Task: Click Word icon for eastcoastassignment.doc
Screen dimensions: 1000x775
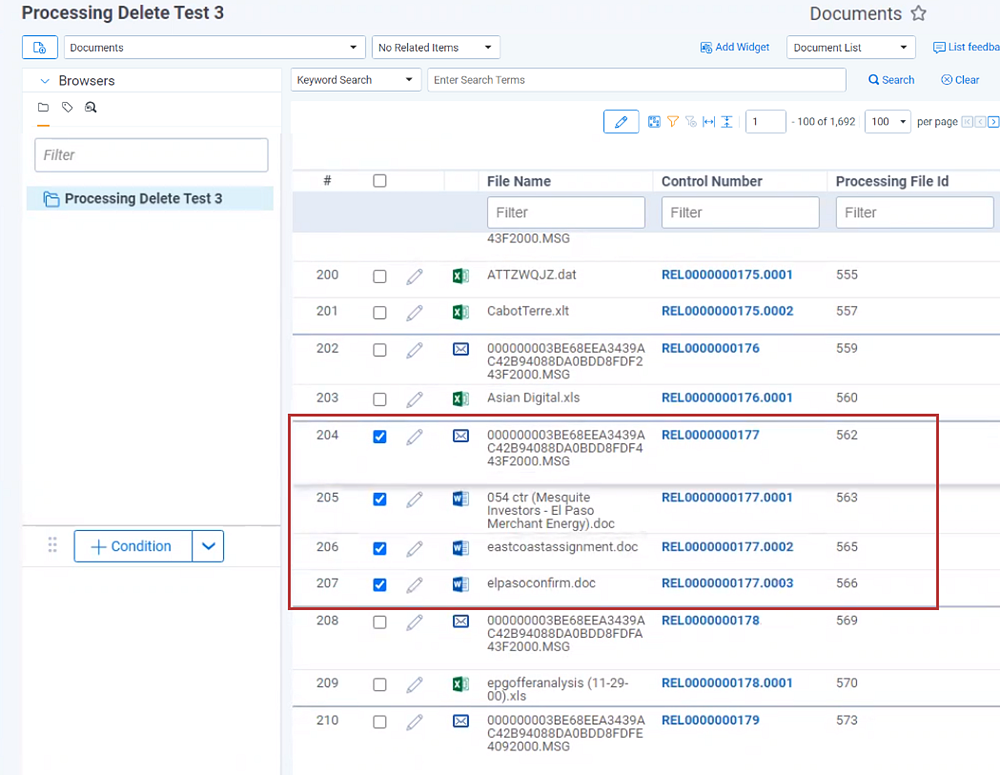Action: point(460,548)
